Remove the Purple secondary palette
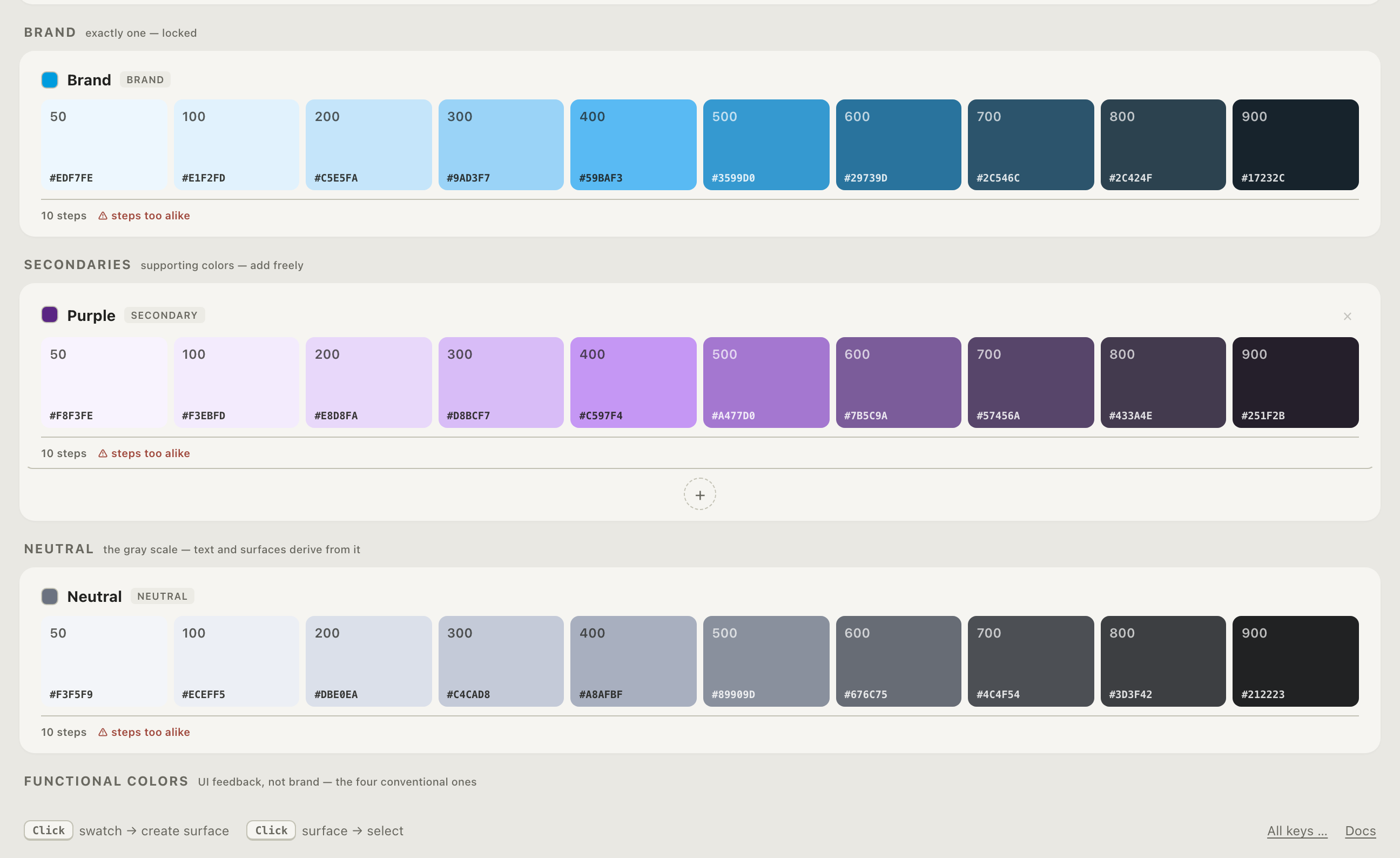Screen dimensions: 1400x858 tap(1347, 317)
